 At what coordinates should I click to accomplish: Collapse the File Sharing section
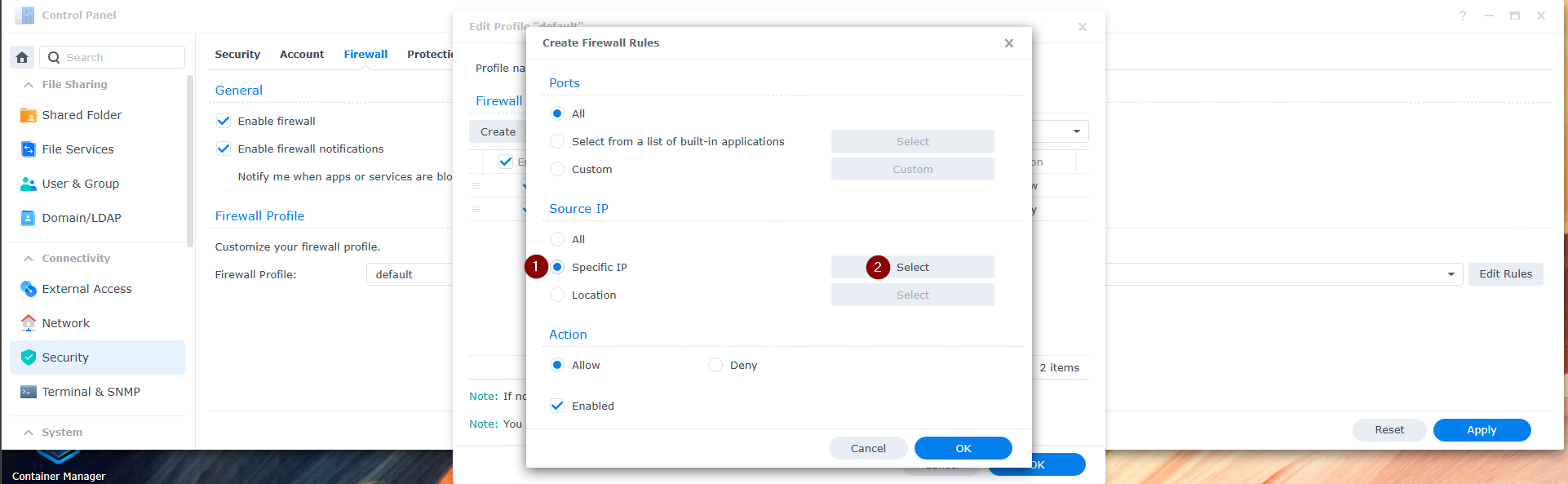pyautogui.click(x=29, y=85)
